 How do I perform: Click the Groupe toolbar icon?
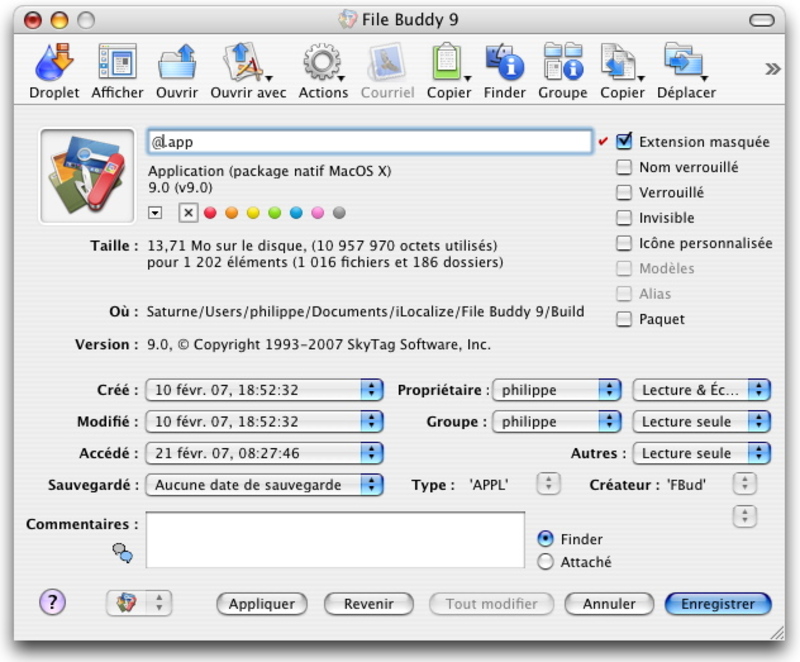[563, 62]
